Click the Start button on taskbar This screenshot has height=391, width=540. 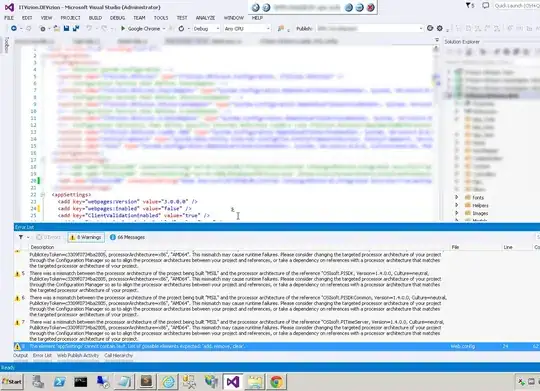(12, 382)
